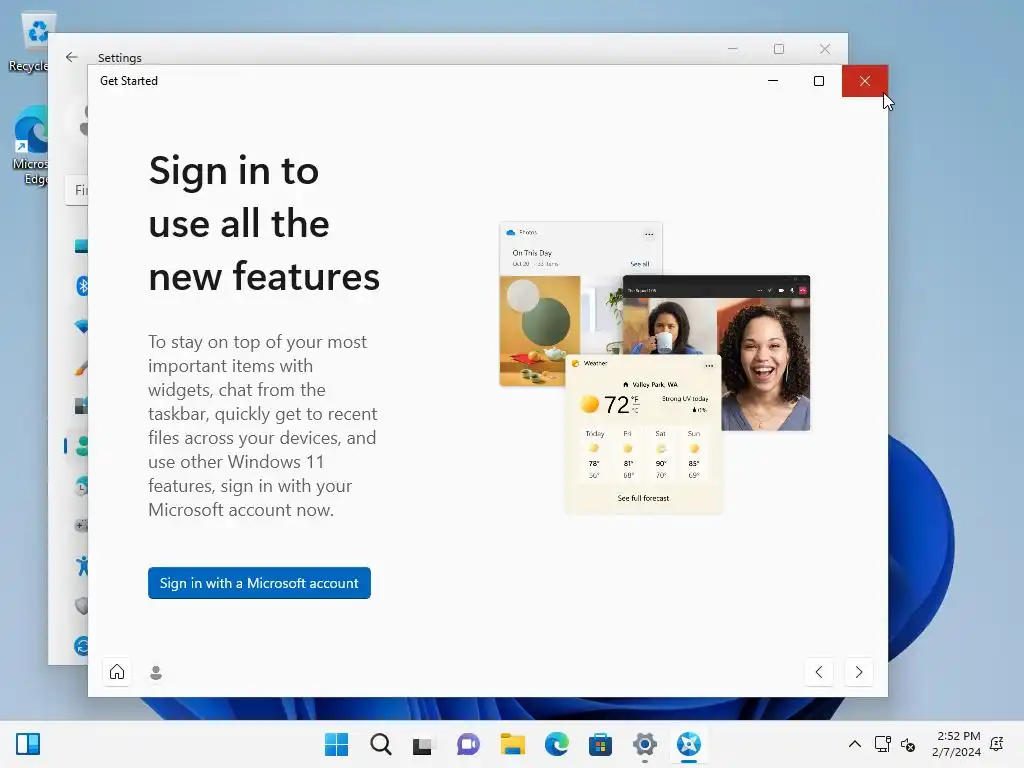Click Settings search field behind window
1024x768 pixels.
pos(77,190)
